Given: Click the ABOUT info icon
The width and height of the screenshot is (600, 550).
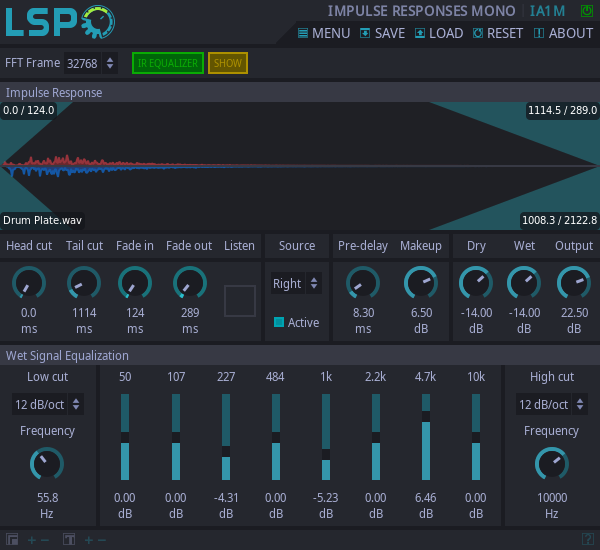Looking at the screenshot, I should pyautogui.click(x=539, y=33).
